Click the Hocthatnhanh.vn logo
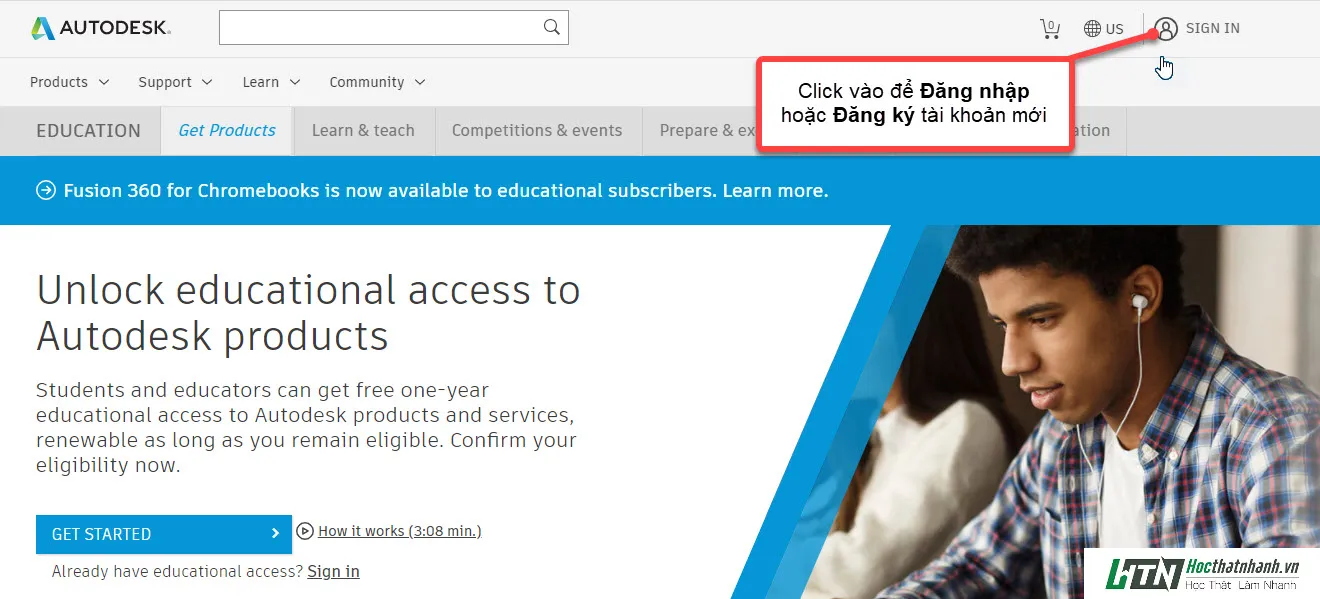1320x599 pixels. pyautogui.click(x=1202, y=573)
